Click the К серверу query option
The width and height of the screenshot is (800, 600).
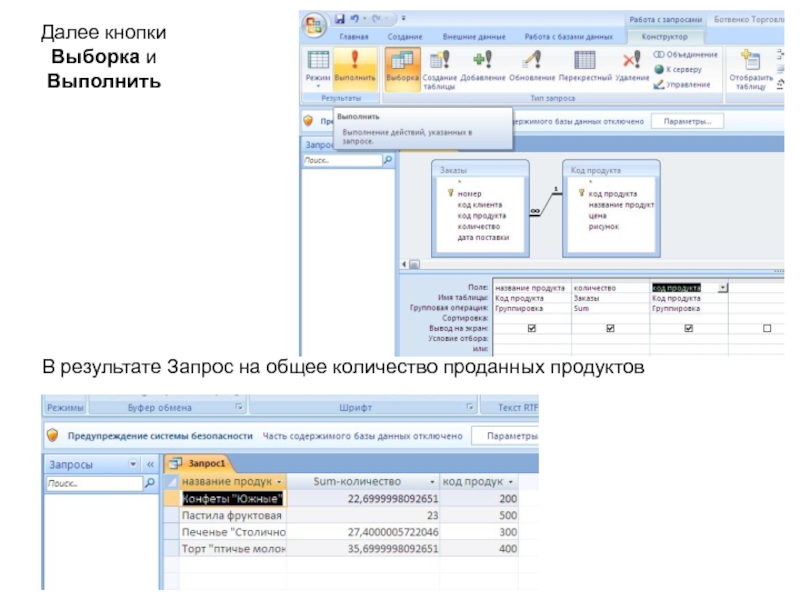pos(678,69)
